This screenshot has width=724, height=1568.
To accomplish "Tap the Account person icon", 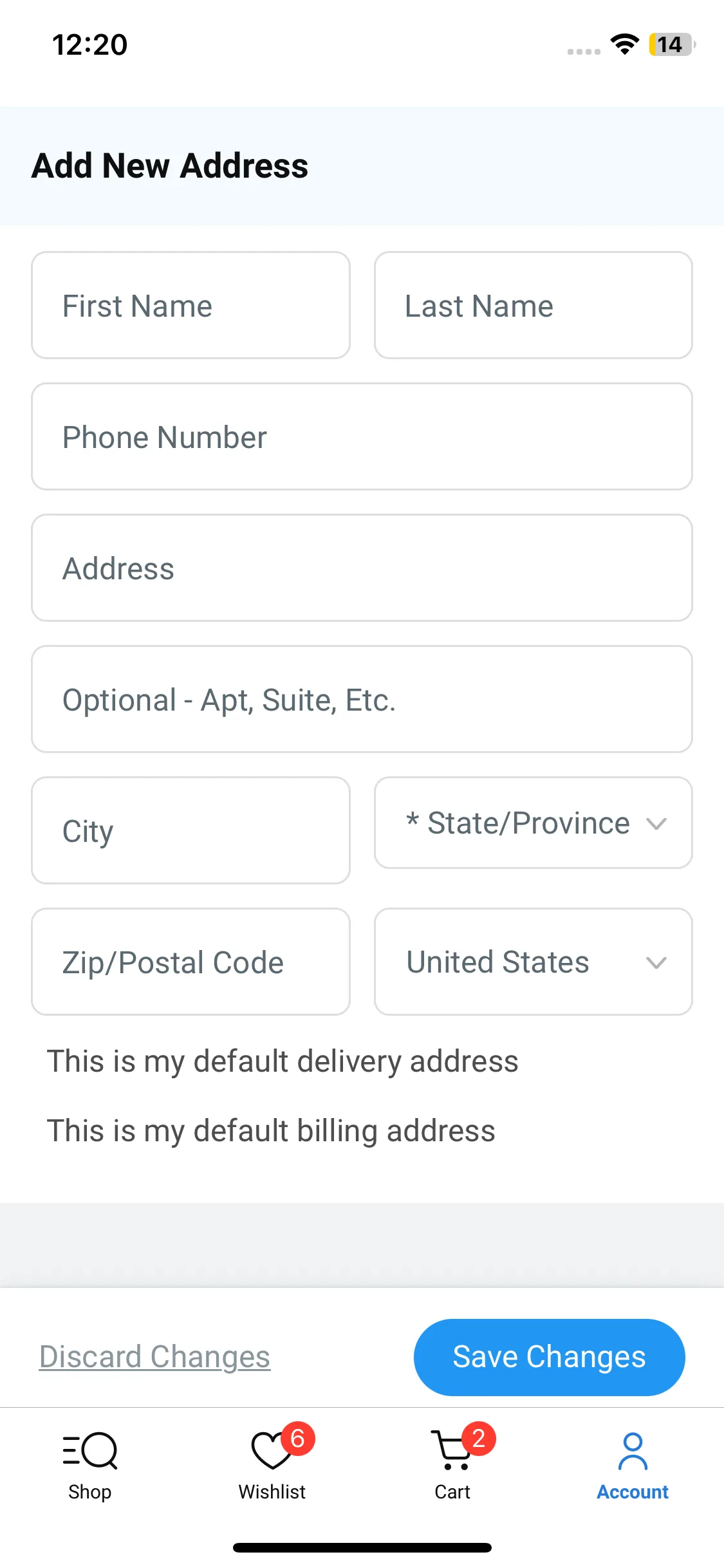I will (633, 1451).
